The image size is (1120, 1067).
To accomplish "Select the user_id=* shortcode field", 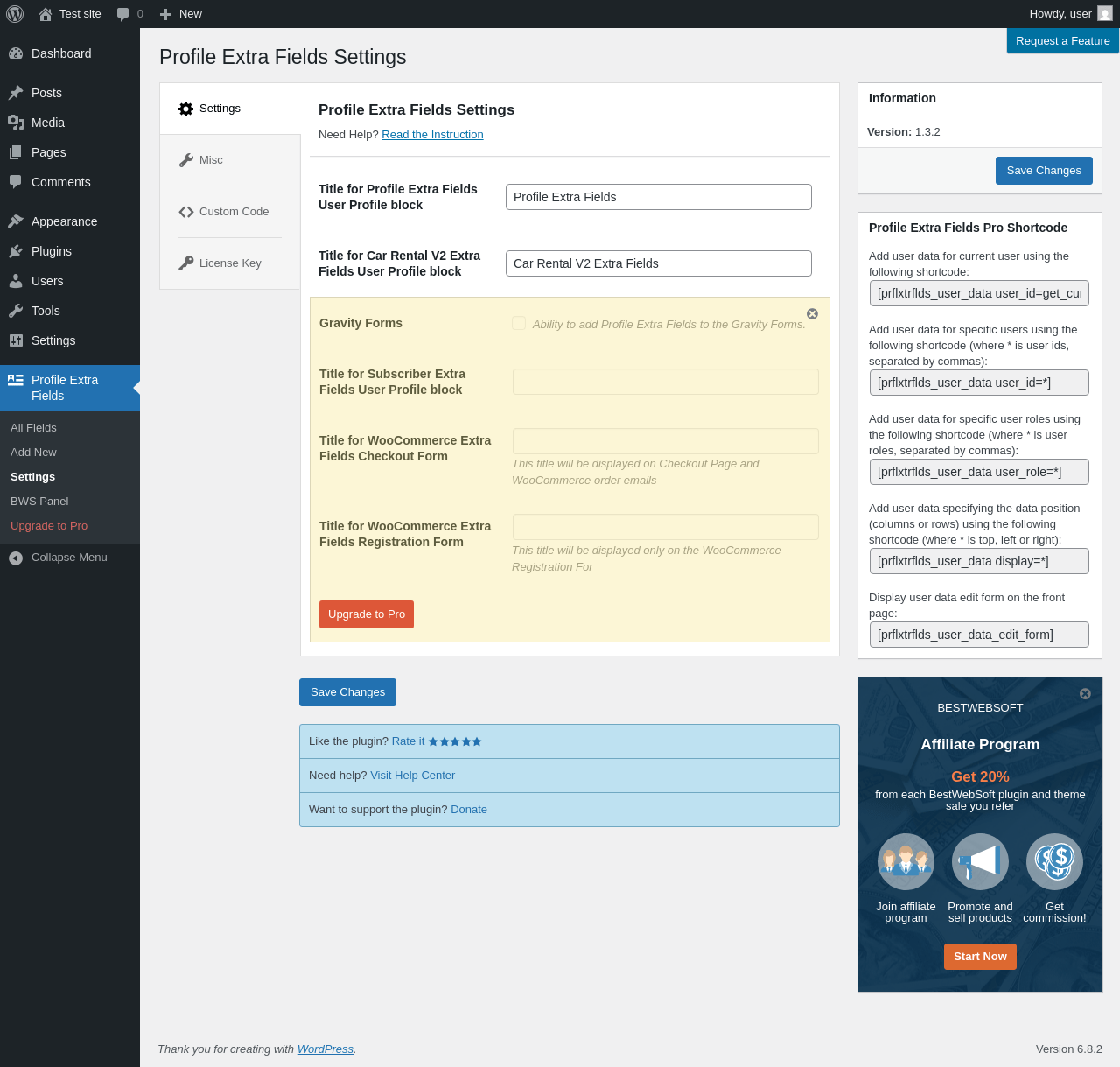I will pyautogui.click(x=979, y=383).
